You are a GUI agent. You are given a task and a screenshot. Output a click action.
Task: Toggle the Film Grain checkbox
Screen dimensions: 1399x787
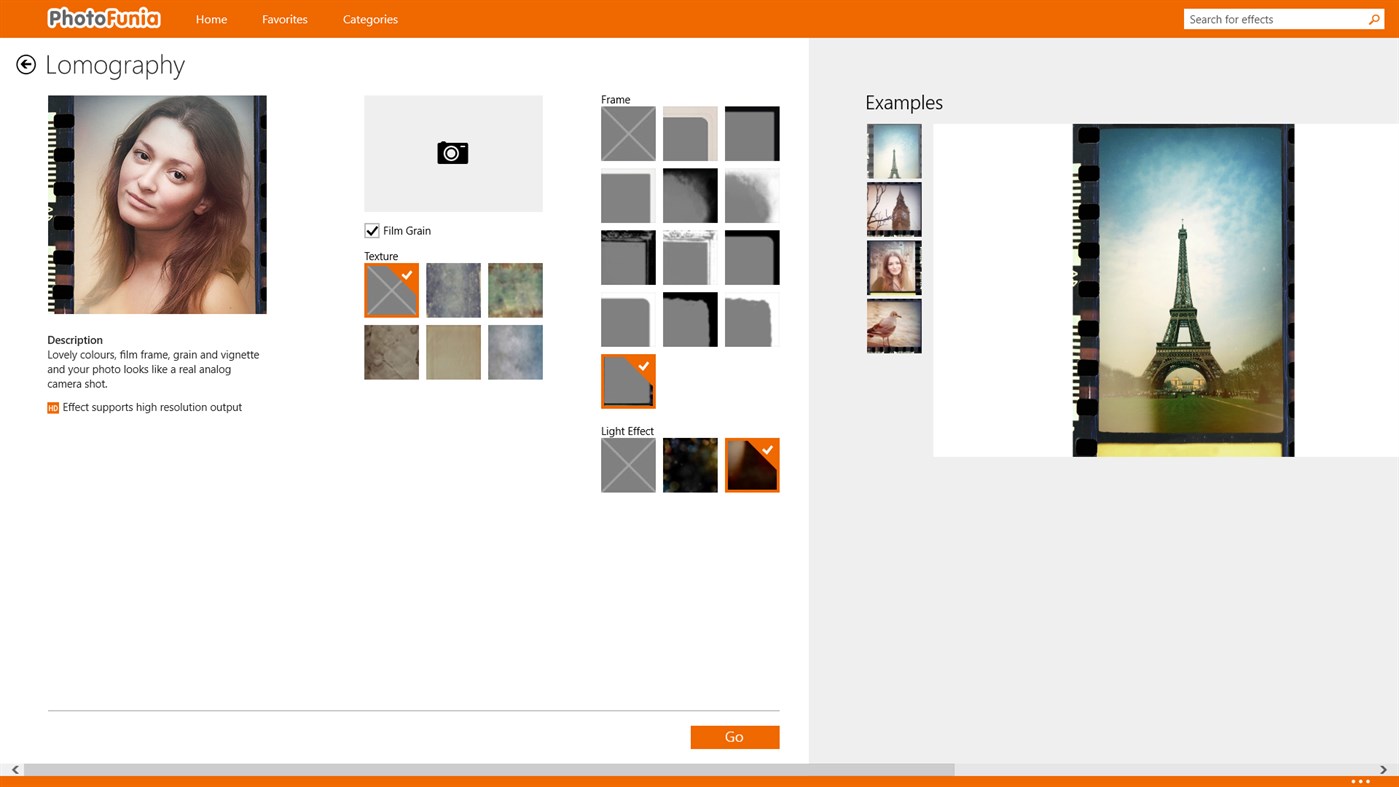(x=372, y=231)
